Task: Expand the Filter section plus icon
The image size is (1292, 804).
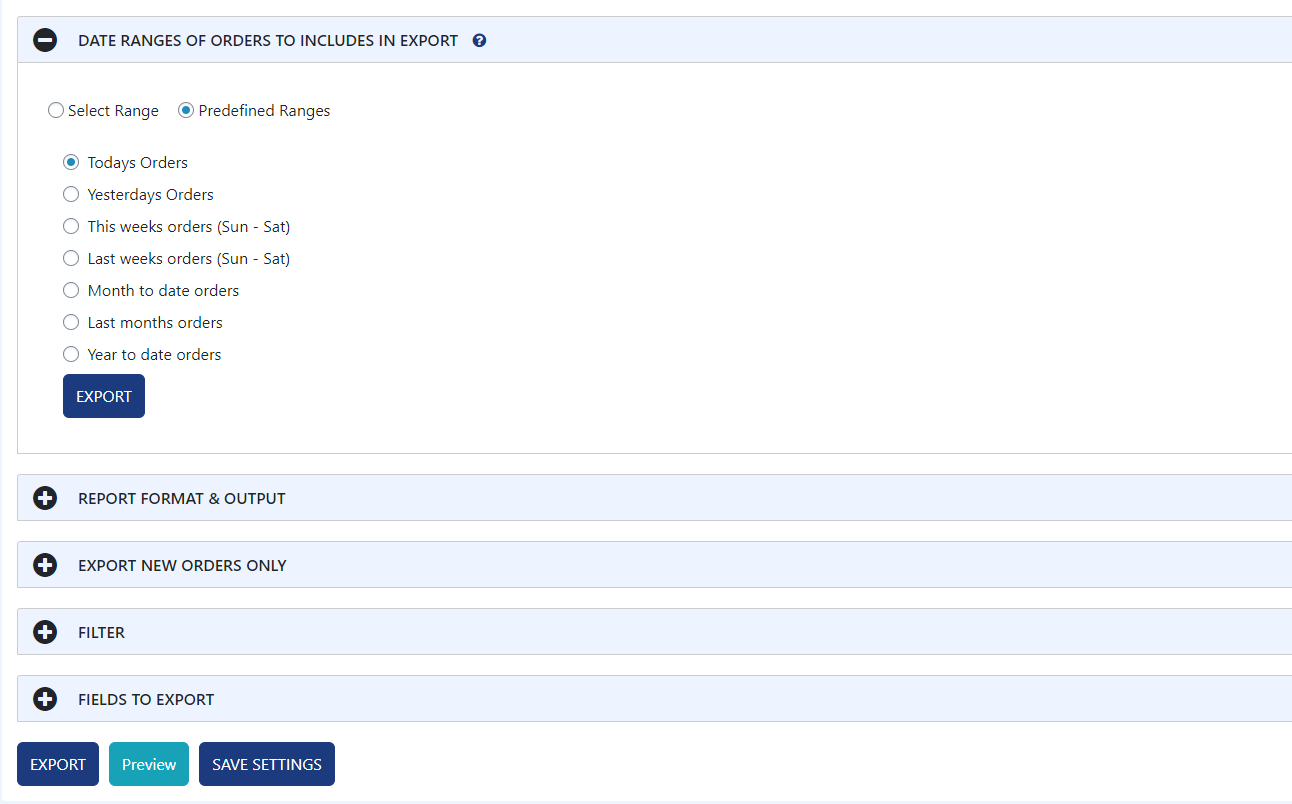Action: [45, 632]
